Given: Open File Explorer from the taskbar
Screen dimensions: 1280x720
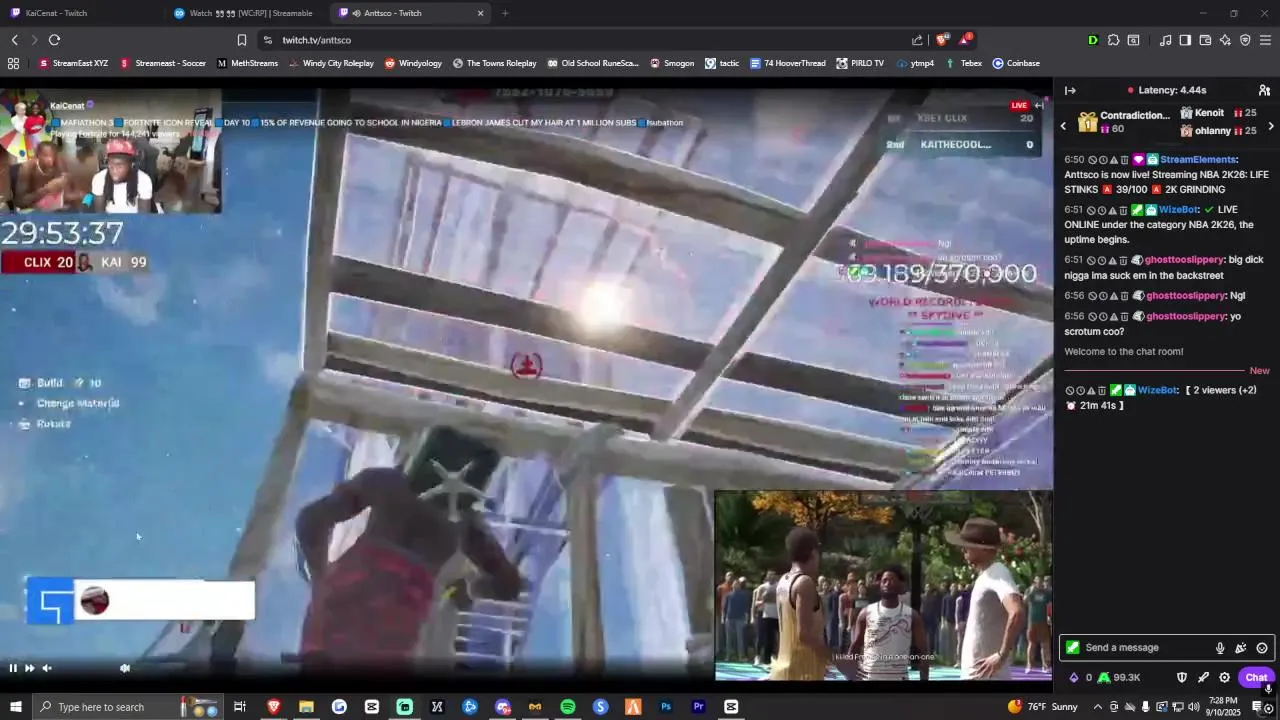Looking at the screenshot, I should coord(306,707).
